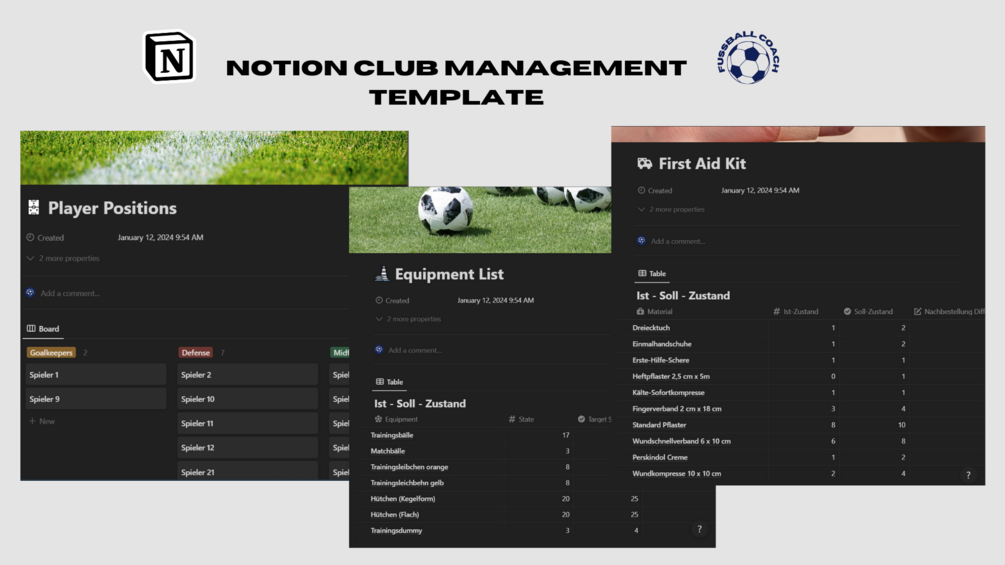Select the Erste-Hilfe-Schere row

[x=801, y=360]
